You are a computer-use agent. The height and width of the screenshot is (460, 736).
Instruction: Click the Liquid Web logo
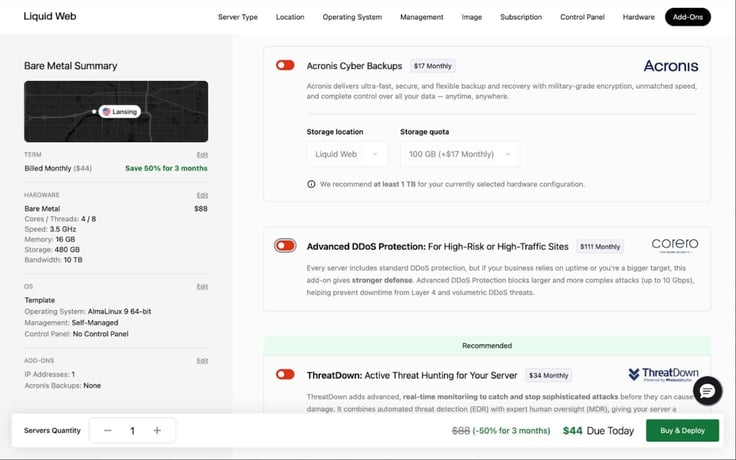tap(50, 16)
